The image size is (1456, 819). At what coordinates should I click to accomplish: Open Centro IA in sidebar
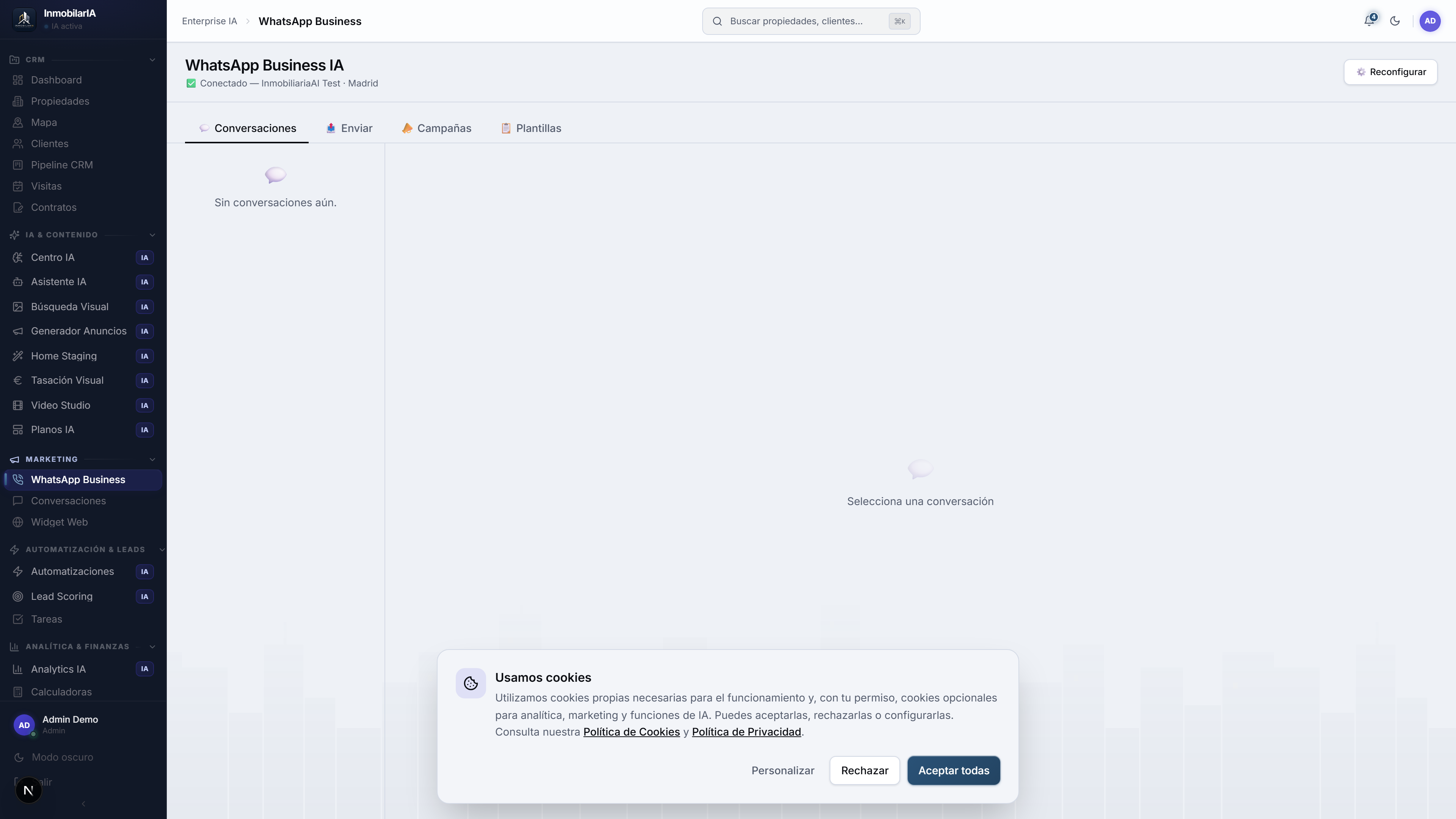click(x=83, y=257)
